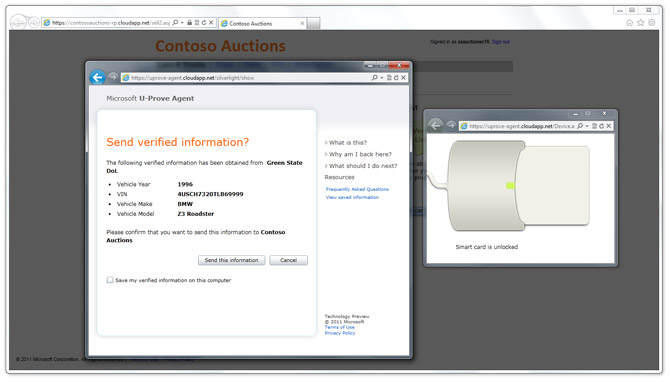670x382 pixels.
Task: Click the Vehicle Year value 1996
Action: coord(185,184)
